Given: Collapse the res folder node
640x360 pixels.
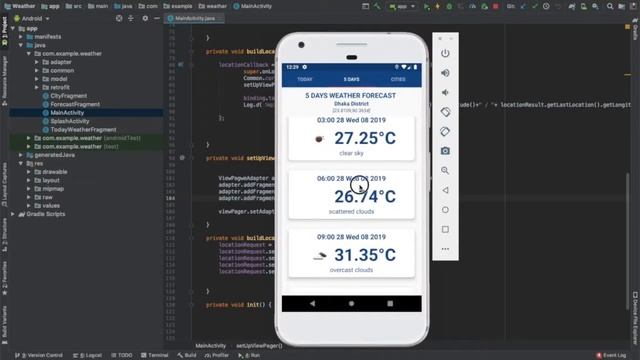Looking at the screenshot, I should click(21, 163).
